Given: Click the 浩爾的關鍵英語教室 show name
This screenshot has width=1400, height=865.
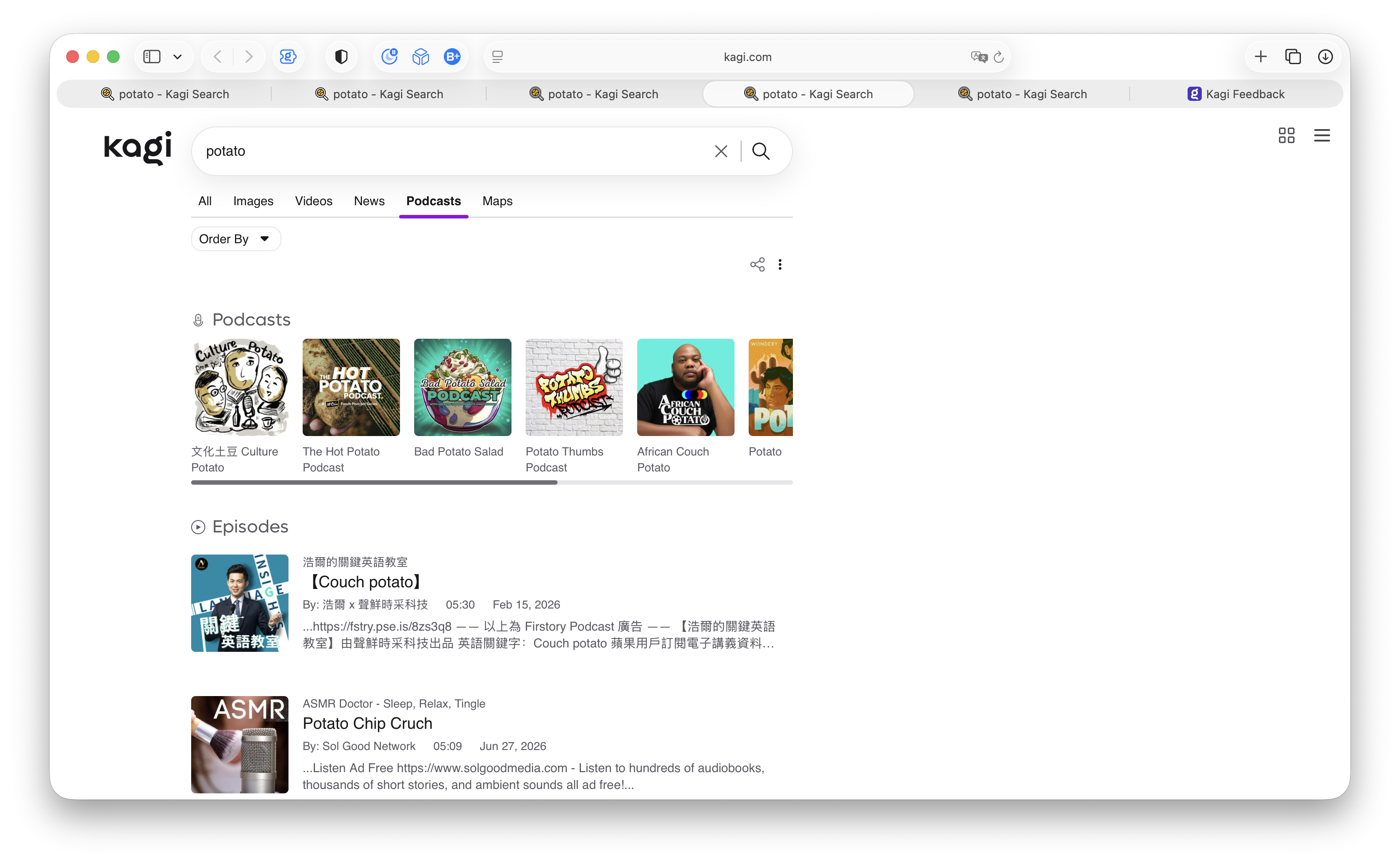Looking at the screenshot, I should (355, 562).
